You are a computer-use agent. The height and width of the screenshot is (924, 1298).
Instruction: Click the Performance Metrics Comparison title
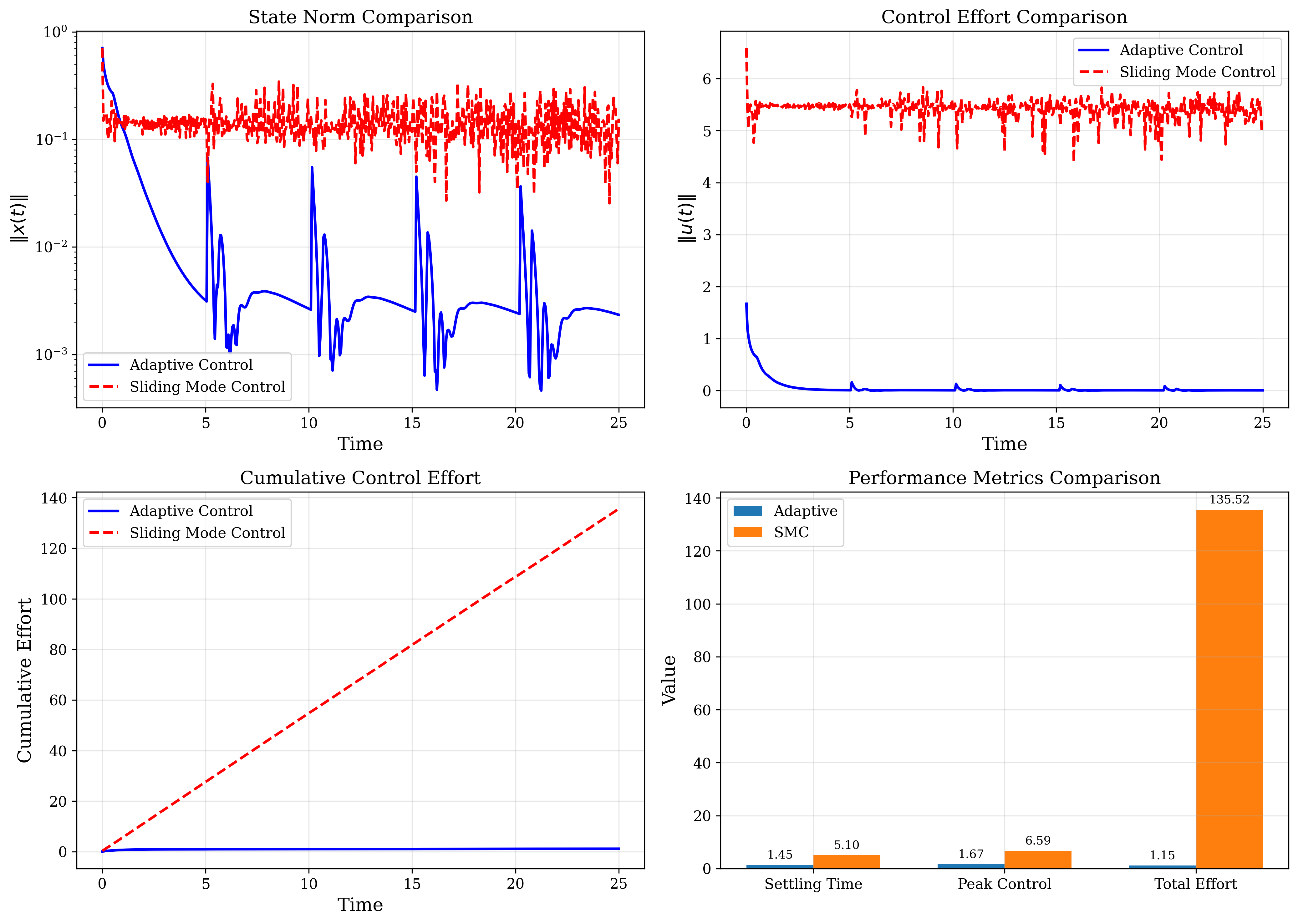(x=1004, y=478)
